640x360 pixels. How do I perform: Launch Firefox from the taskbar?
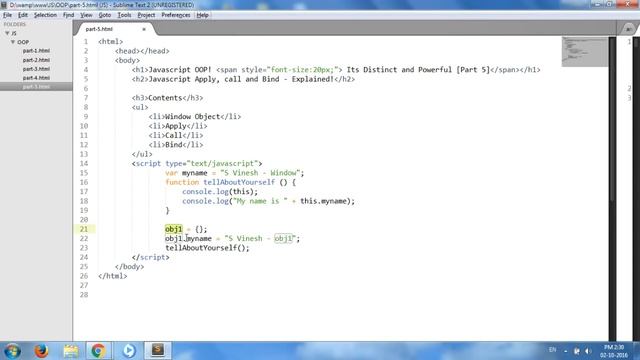click(41, 351)
